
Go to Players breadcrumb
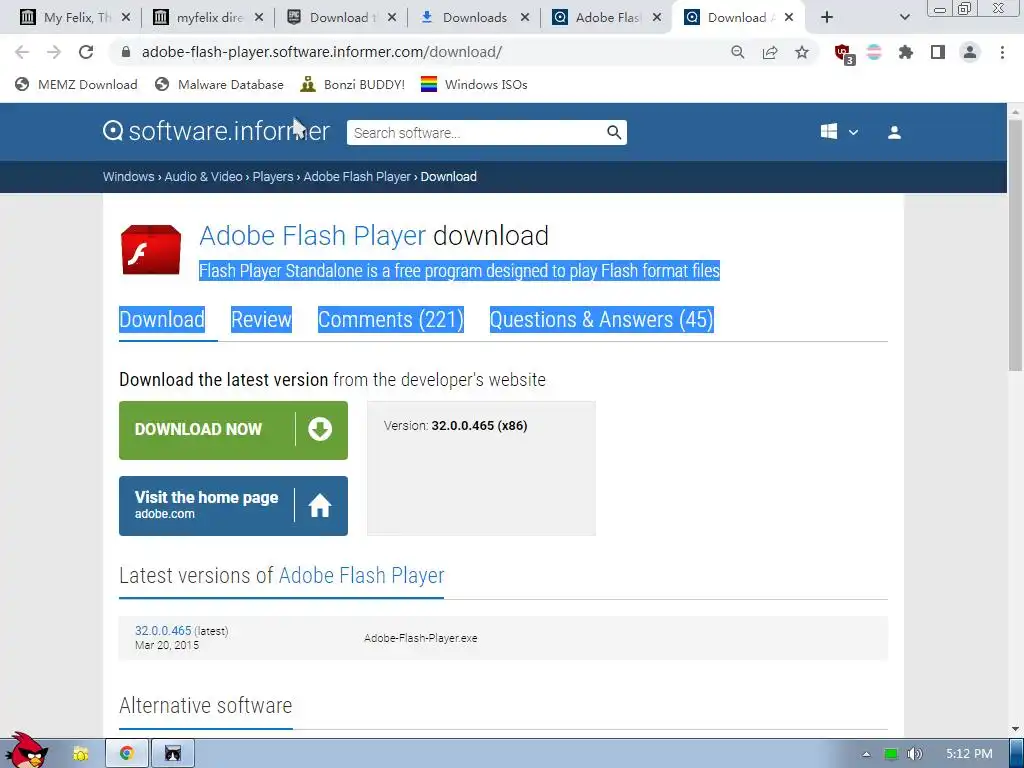(x=273, y=176)
